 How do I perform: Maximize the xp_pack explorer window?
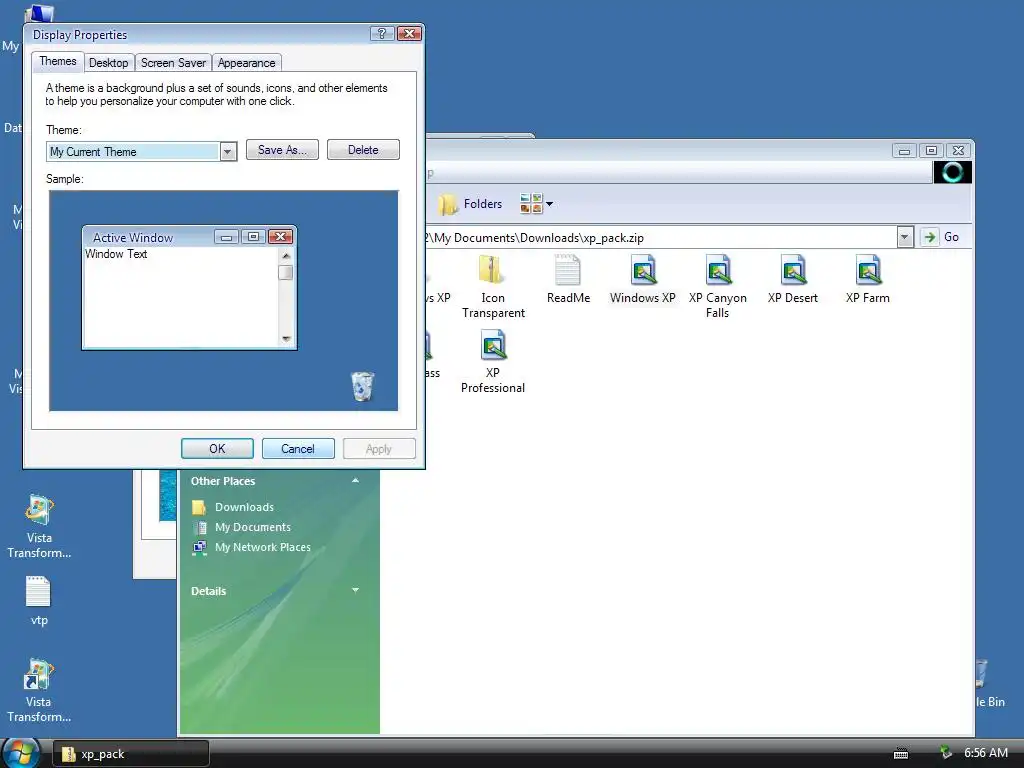[x=931, y=150]
